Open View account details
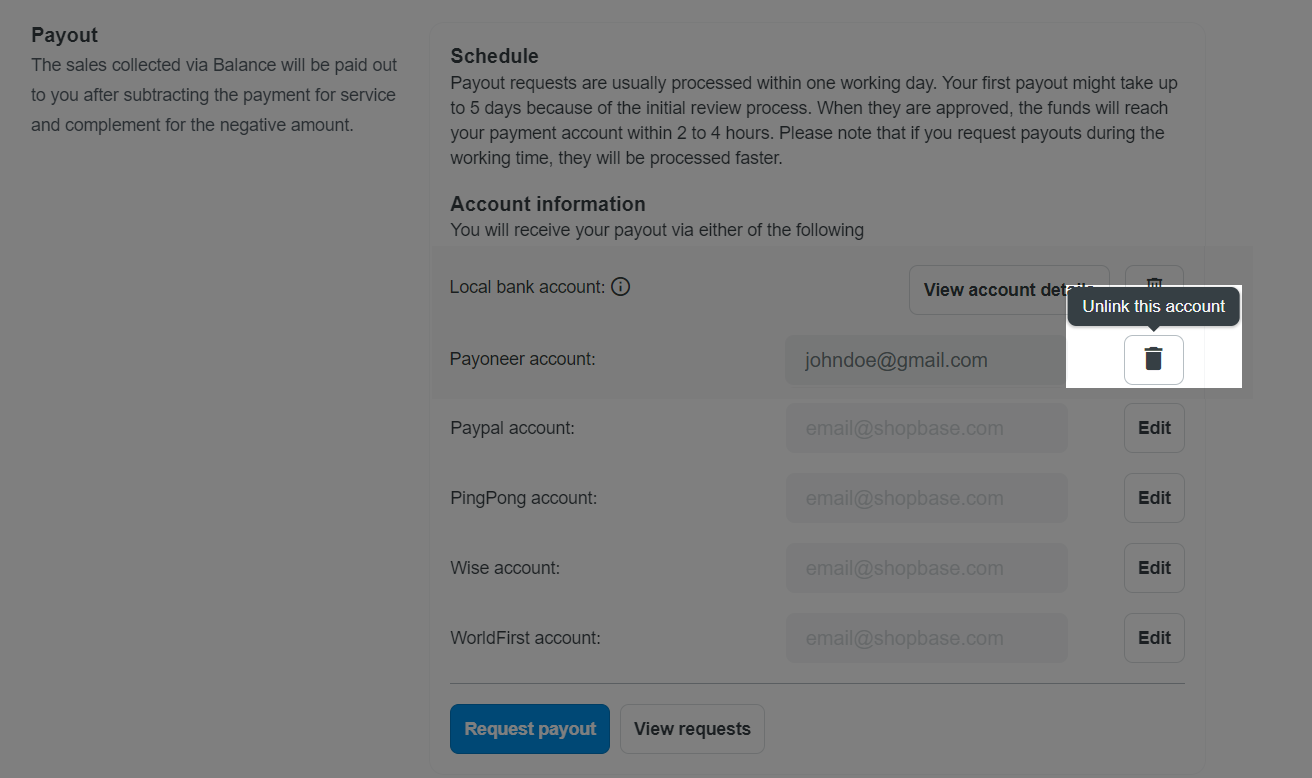The height and width of the screenshot is (778, 1312). (1008, 289)
